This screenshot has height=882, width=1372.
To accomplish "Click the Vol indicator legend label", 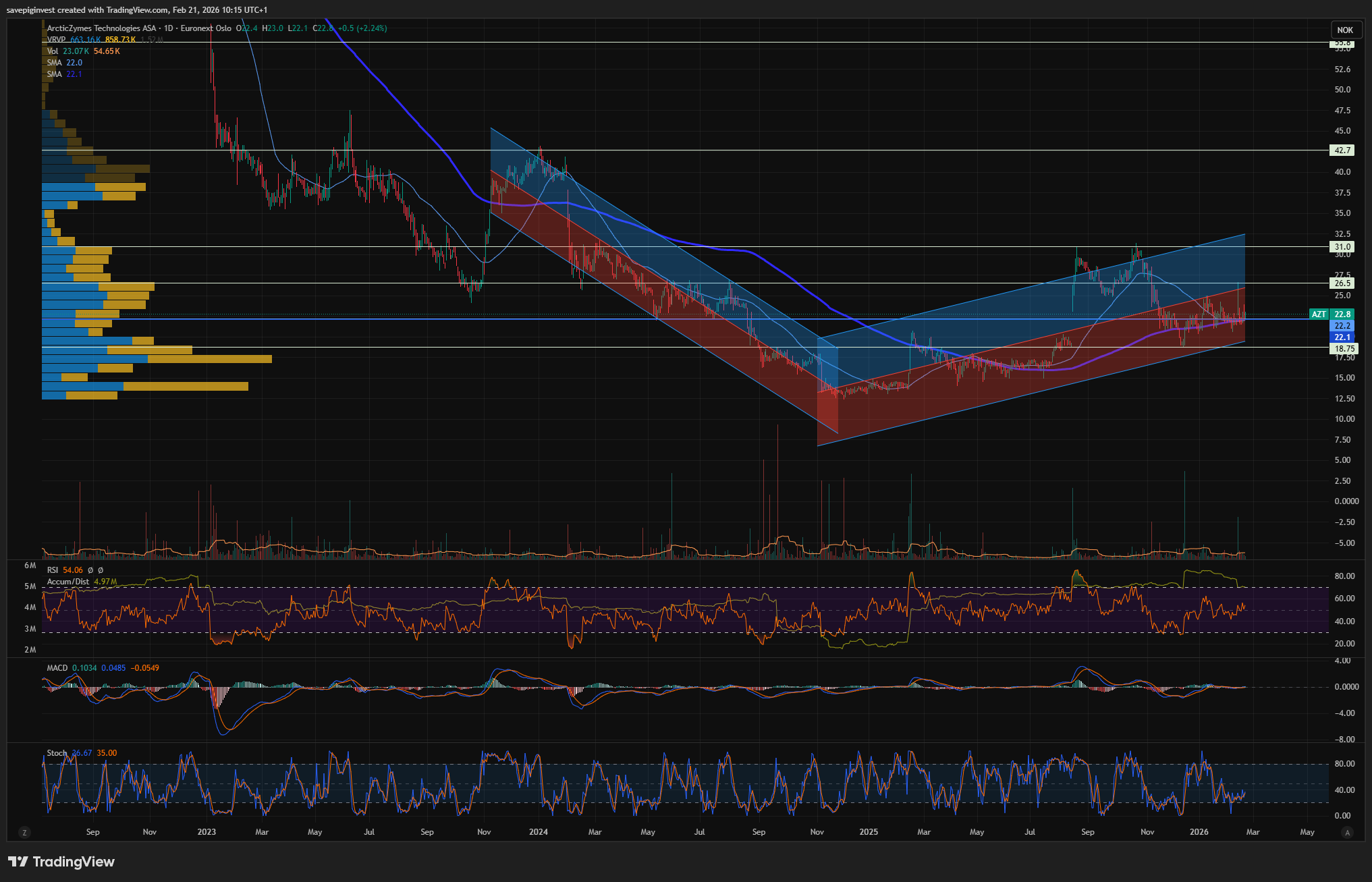I will [x=53, y=51].
